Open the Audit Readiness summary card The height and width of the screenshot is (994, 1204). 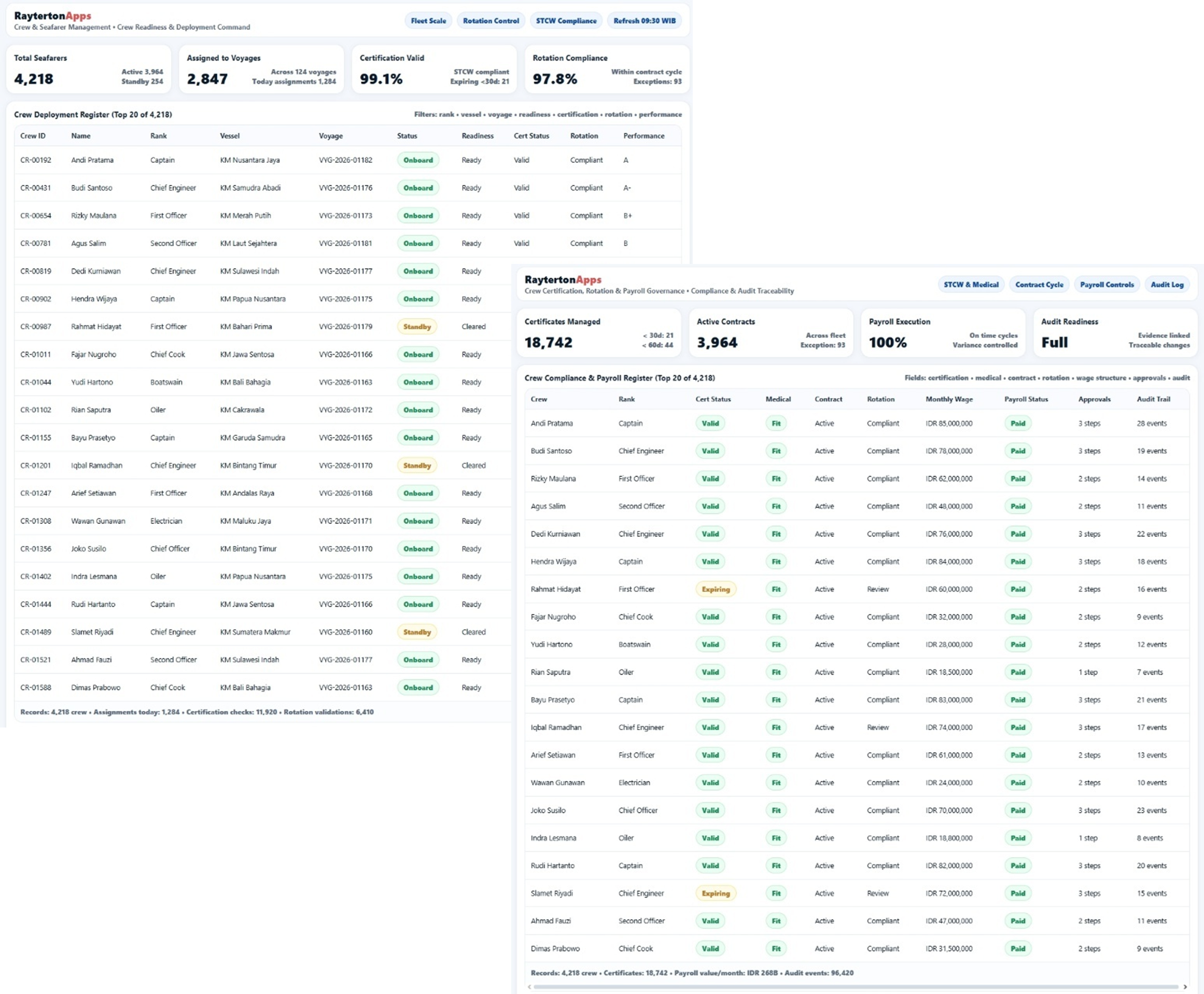coord(1115,333)
